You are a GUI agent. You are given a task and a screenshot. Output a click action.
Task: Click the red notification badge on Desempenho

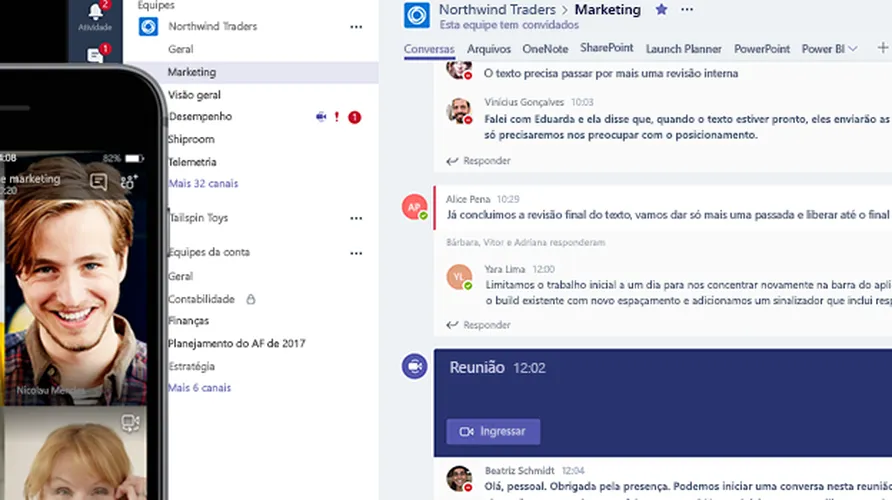click(x=354, y=117)
